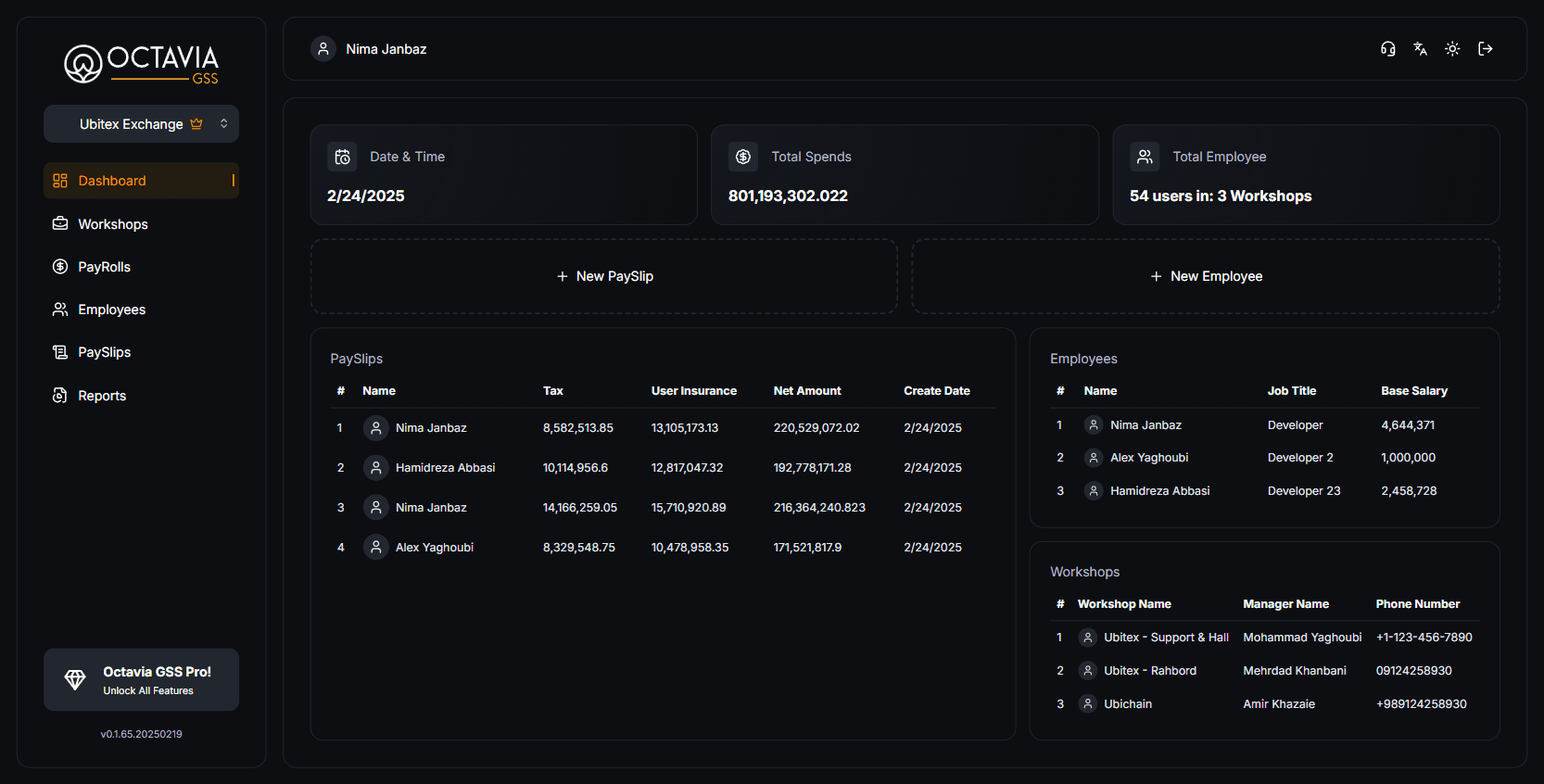This screenshot has height=784, width=1544.
Task: Open the Reports section
Action: [141, 396]
